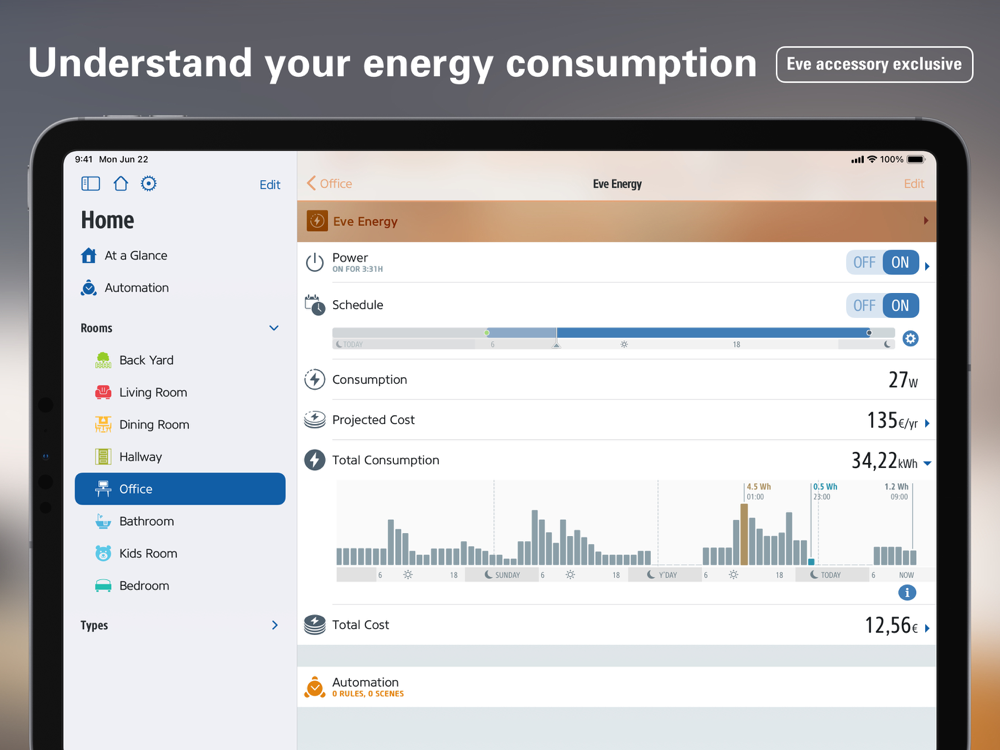The height and width of the screenshot is (750, 1000).
Task: Click the schedule end marker
Action: coord(869,333)
